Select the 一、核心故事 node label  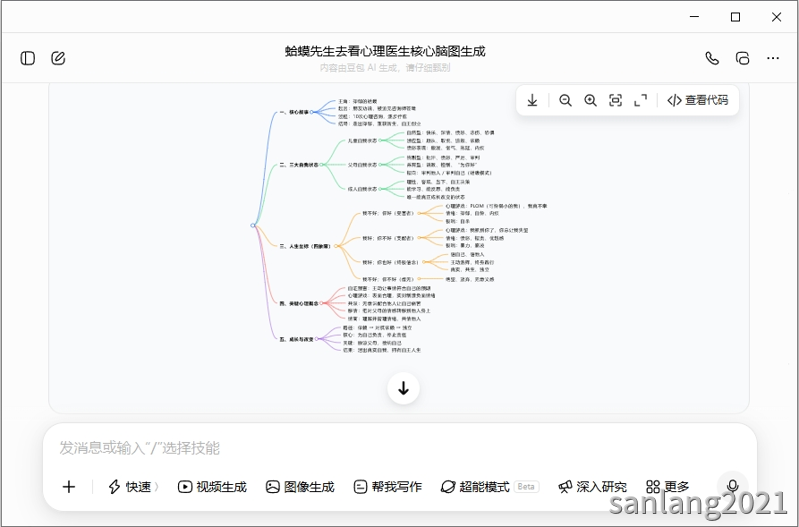click(294, 112)
